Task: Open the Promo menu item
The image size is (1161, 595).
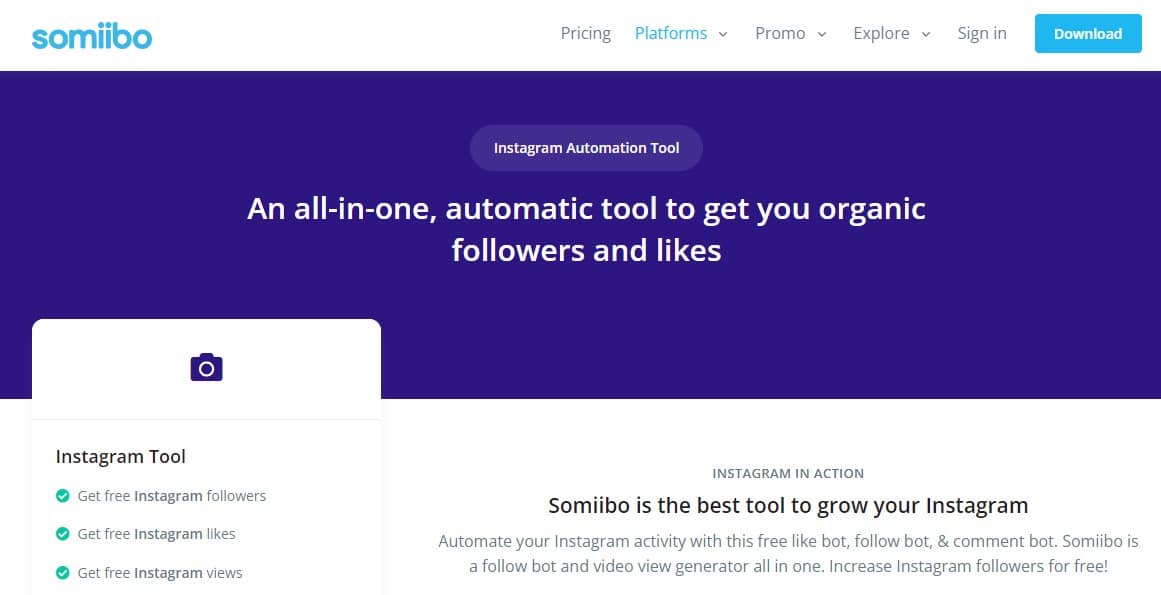Action: coord(780,33)
